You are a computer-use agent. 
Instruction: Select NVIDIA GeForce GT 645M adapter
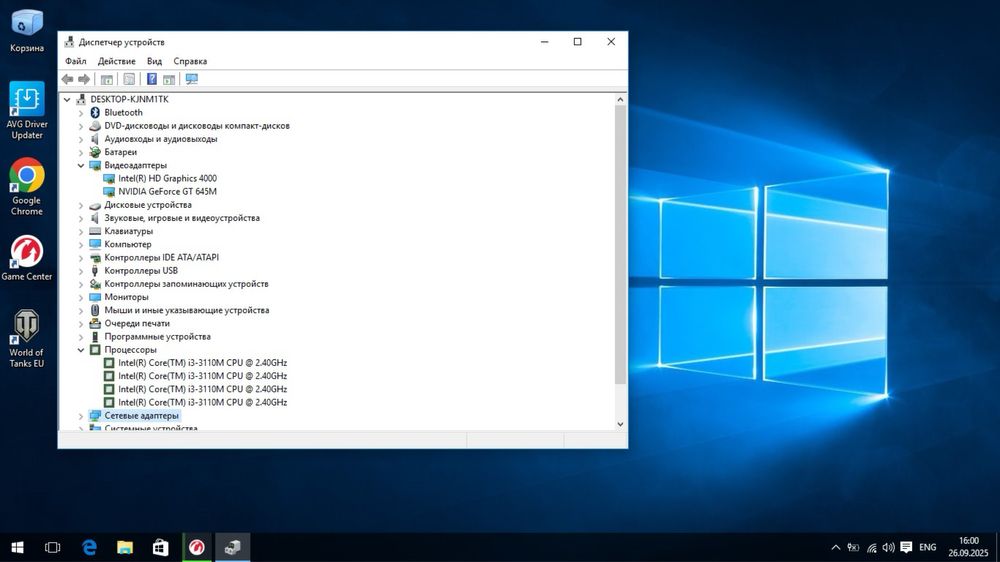(x=167, y=191)
